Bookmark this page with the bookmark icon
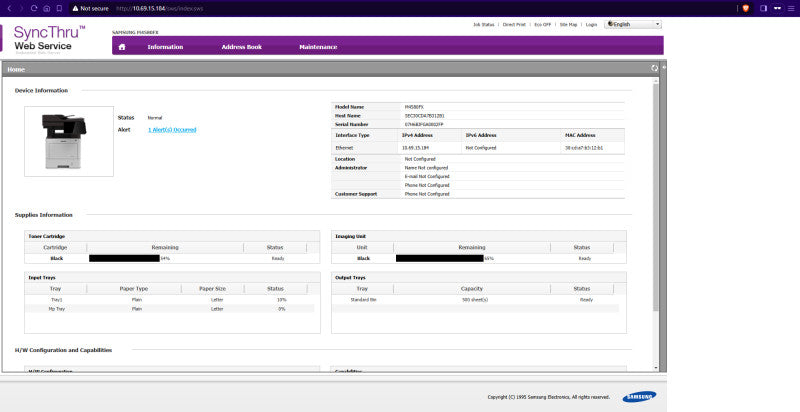 point(59,8)
